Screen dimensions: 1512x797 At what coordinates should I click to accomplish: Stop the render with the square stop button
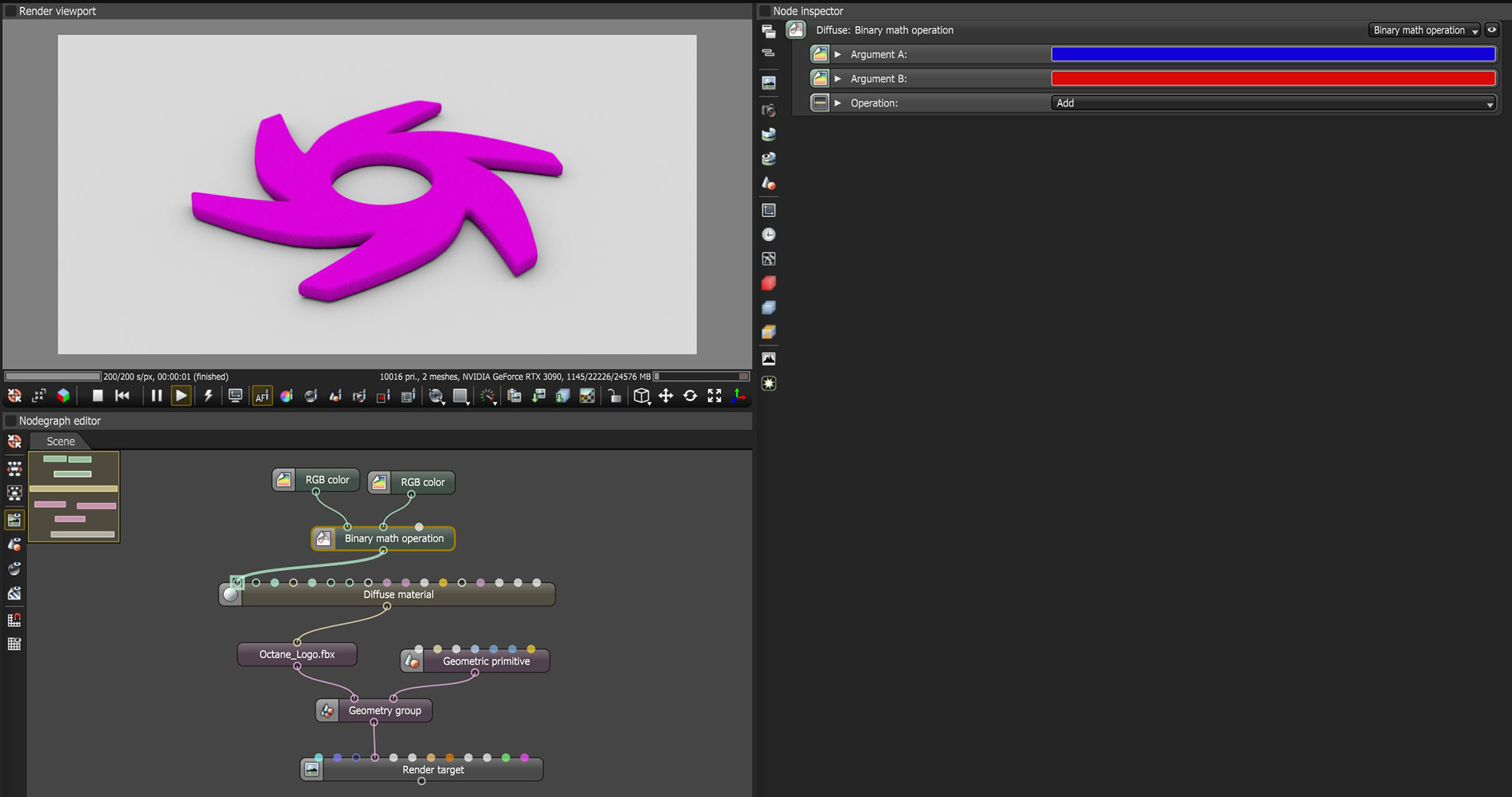(97, 395)
